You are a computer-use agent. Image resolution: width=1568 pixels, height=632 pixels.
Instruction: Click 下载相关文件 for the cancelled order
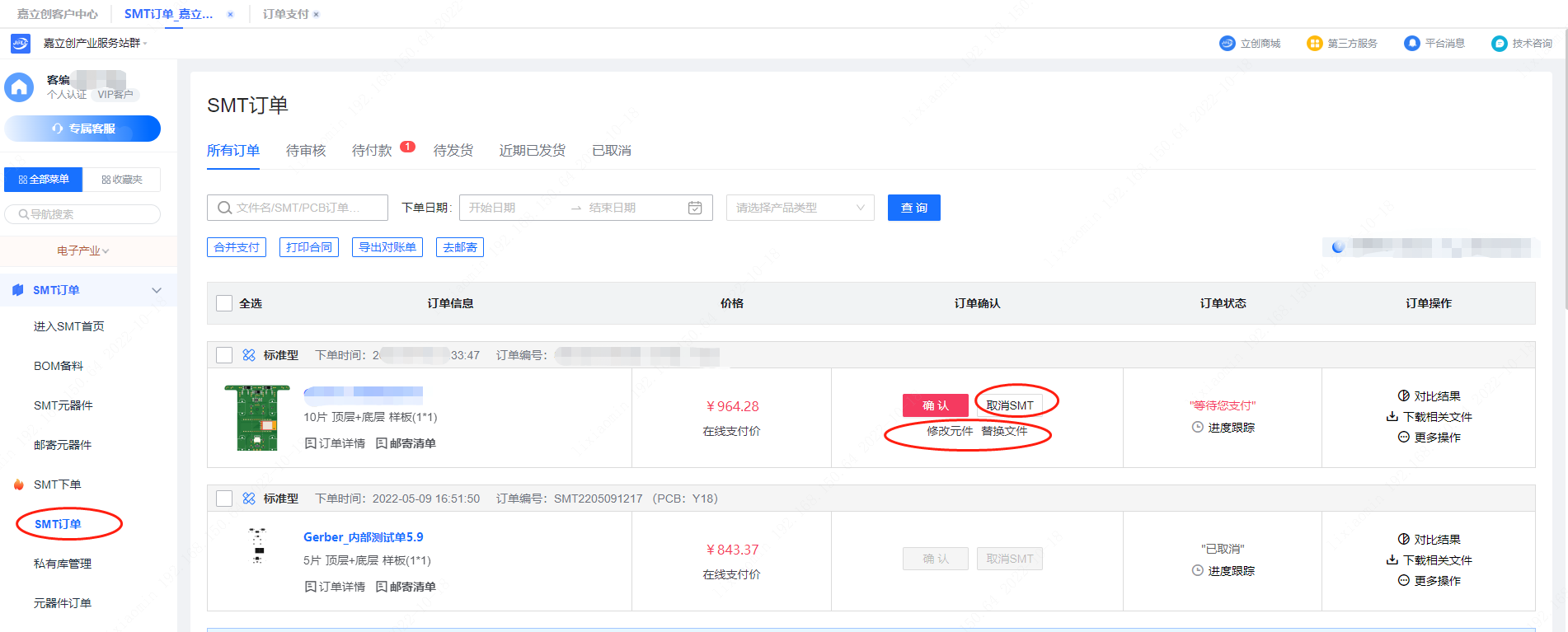[1430, 560]
